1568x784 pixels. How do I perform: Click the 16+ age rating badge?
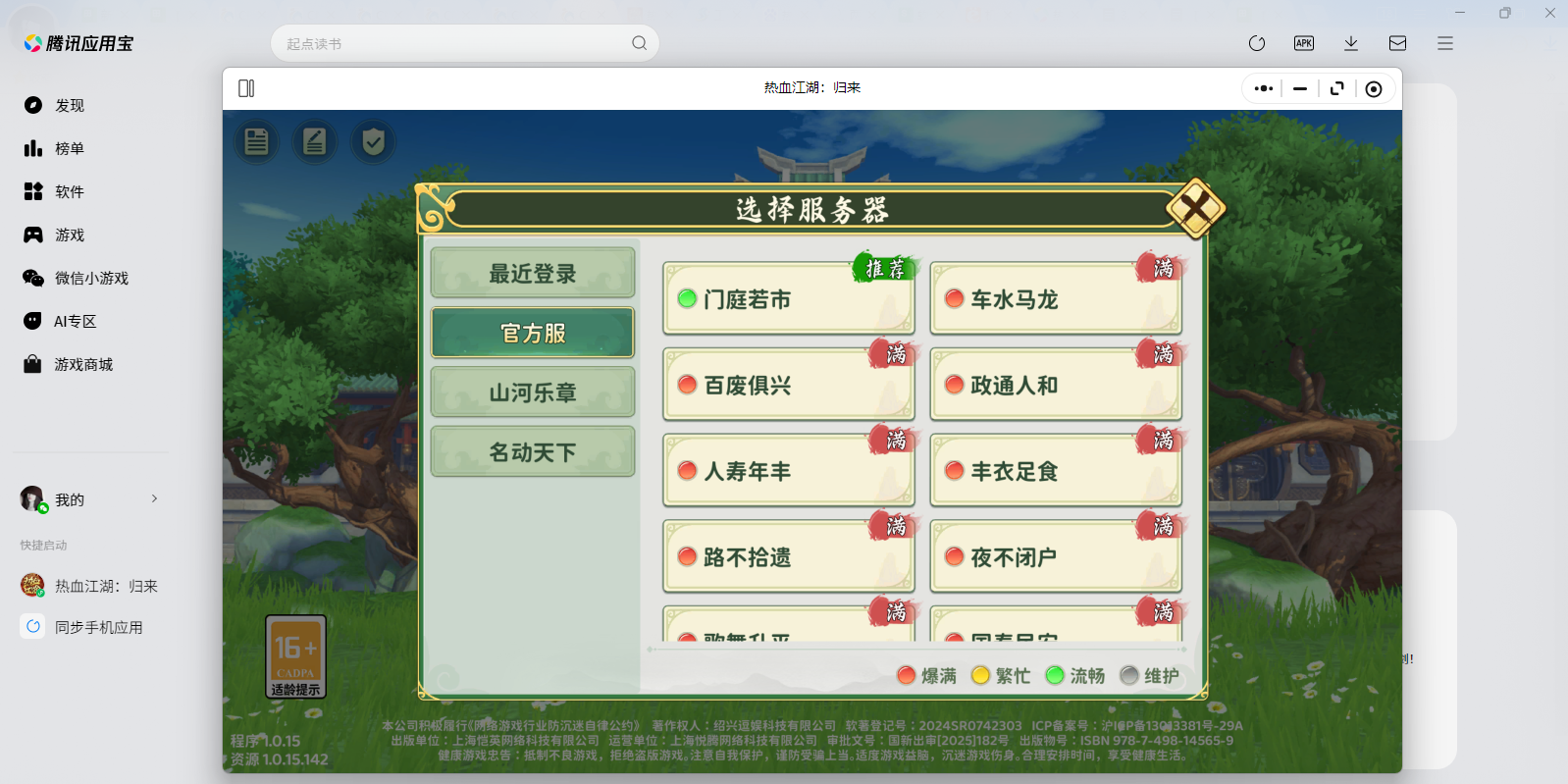295,656
